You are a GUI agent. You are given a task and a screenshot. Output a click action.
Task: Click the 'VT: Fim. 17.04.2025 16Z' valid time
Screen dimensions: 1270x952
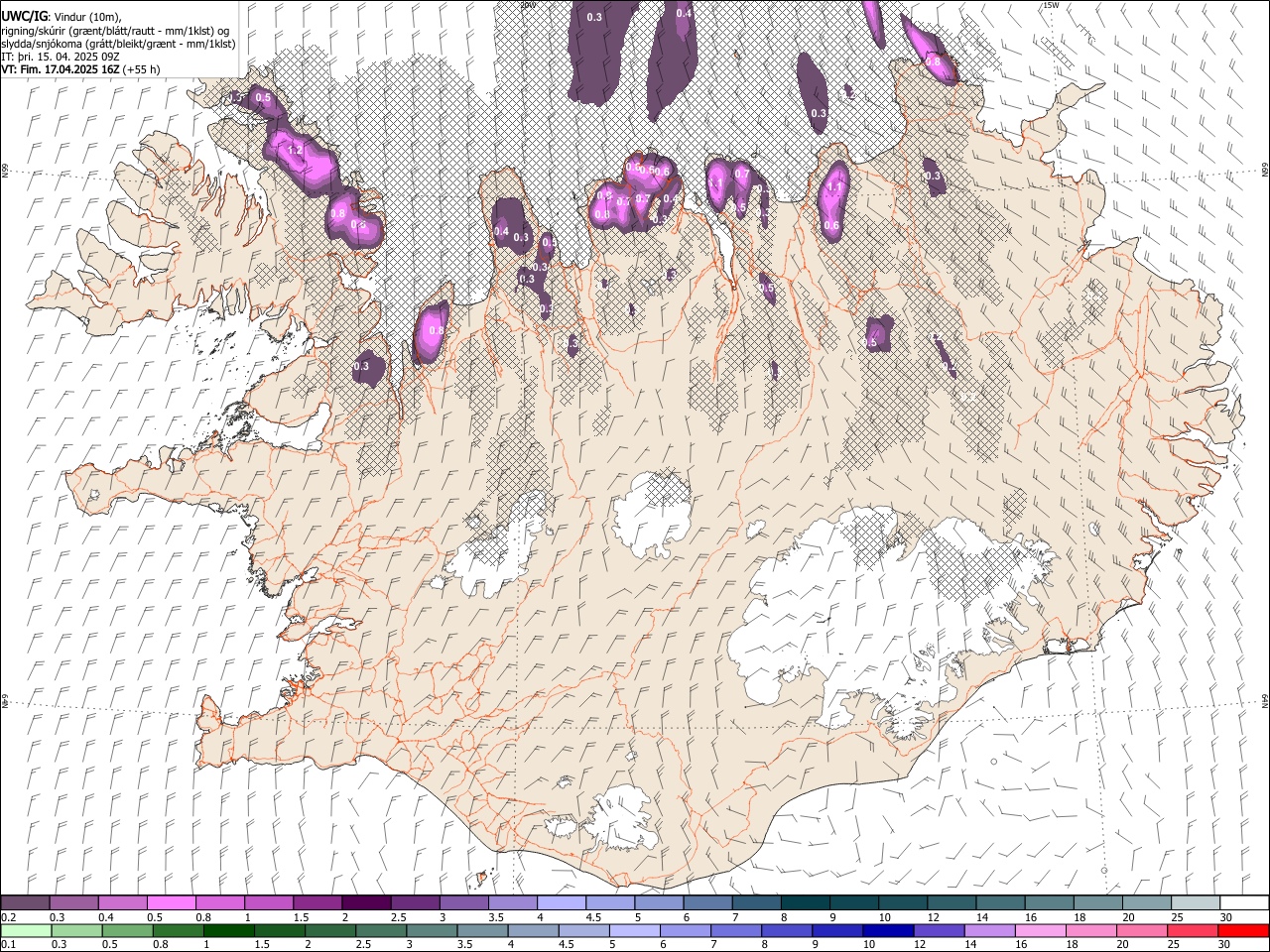[62, 69]
